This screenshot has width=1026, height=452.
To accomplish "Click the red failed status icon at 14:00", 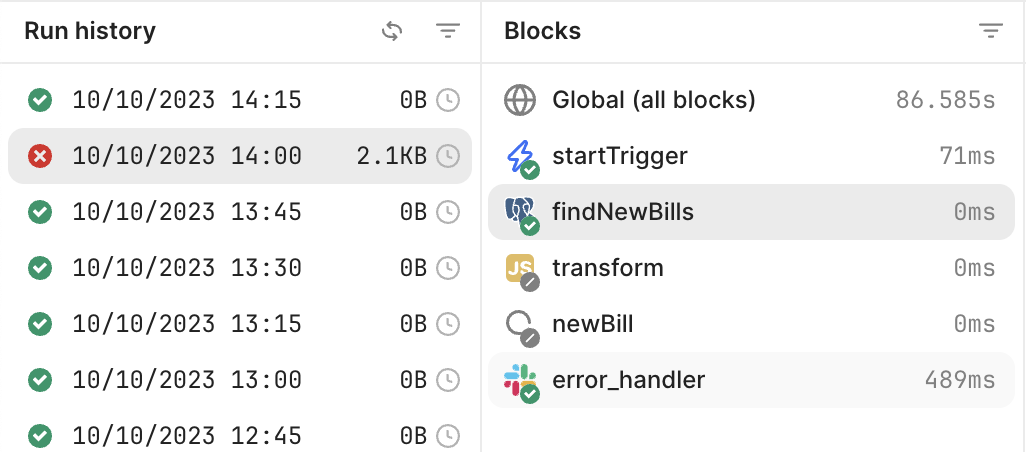I will [x=40, y=156].
